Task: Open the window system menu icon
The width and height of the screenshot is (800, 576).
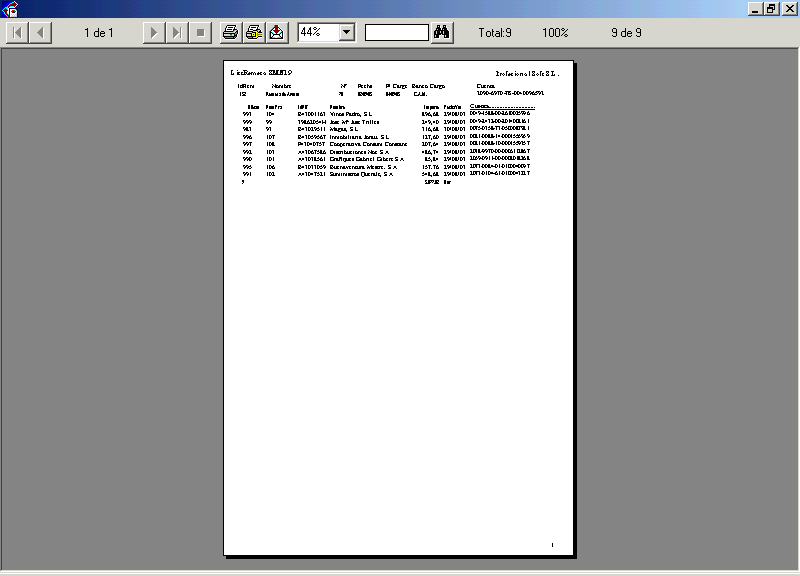Action: point(10,8)
